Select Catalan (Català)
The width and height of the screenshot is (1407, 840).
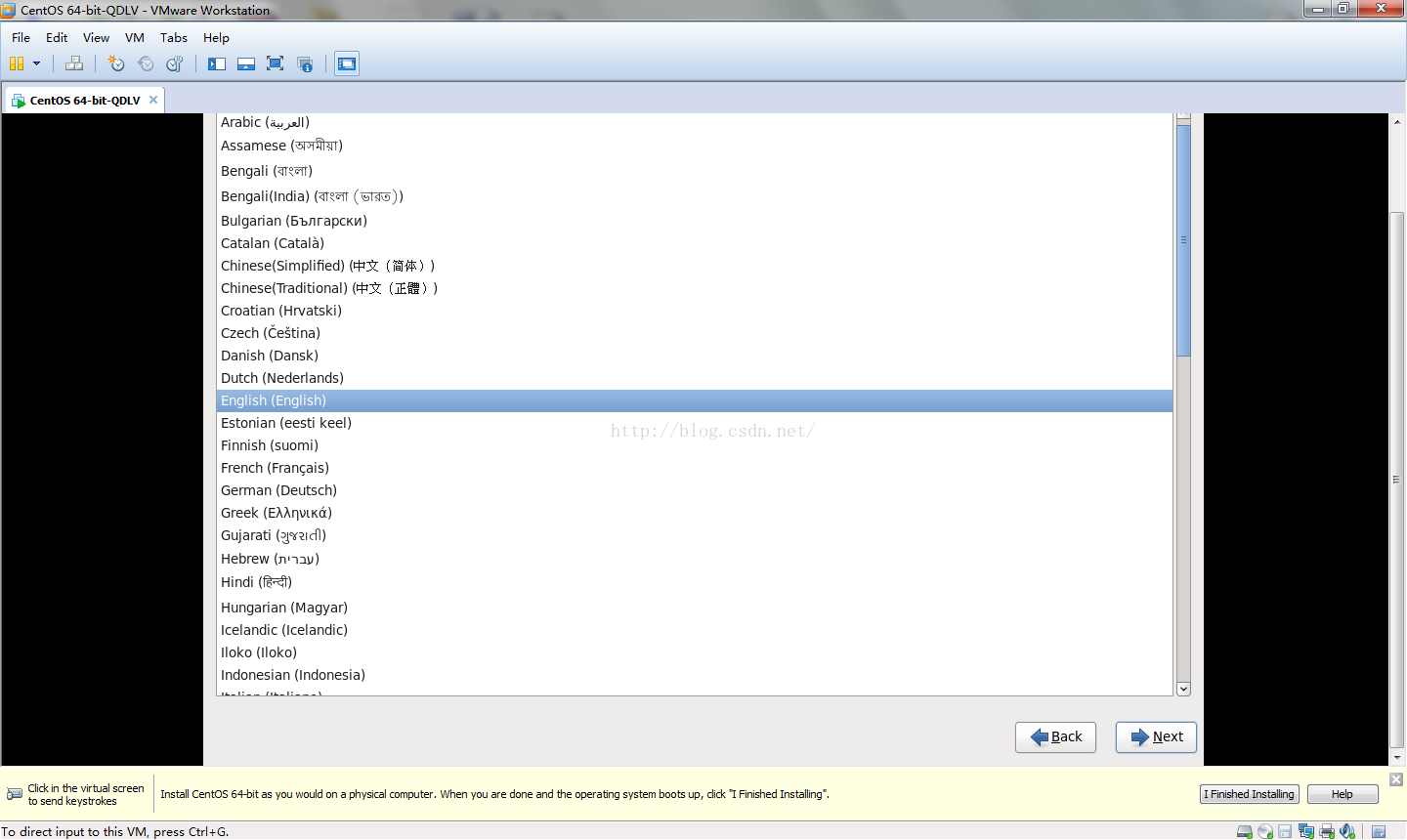coord(694,243)
